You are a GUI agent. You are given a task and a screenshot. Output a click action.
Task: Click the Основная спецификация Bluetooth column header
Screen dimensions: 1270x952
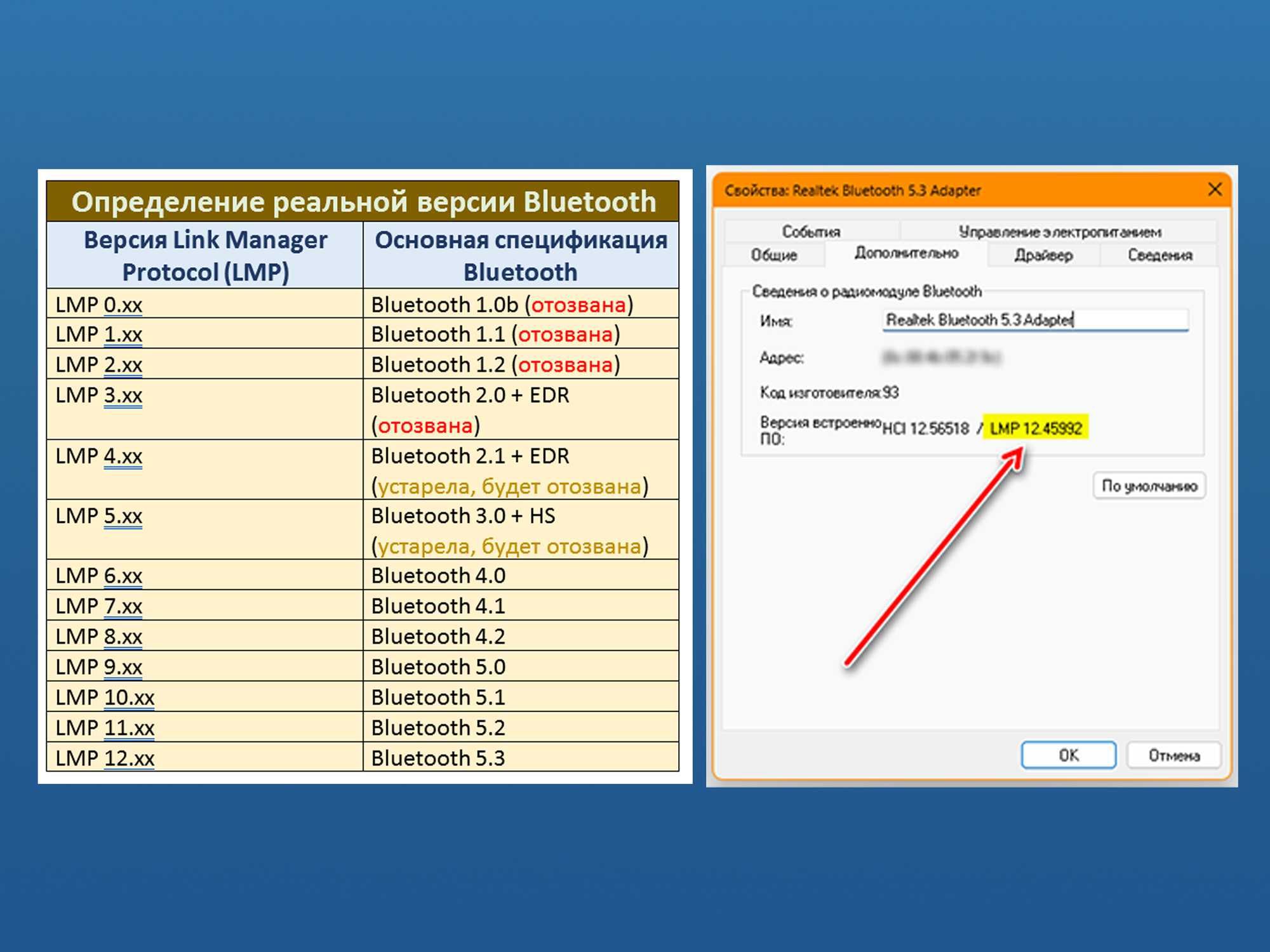pos(521,255)
